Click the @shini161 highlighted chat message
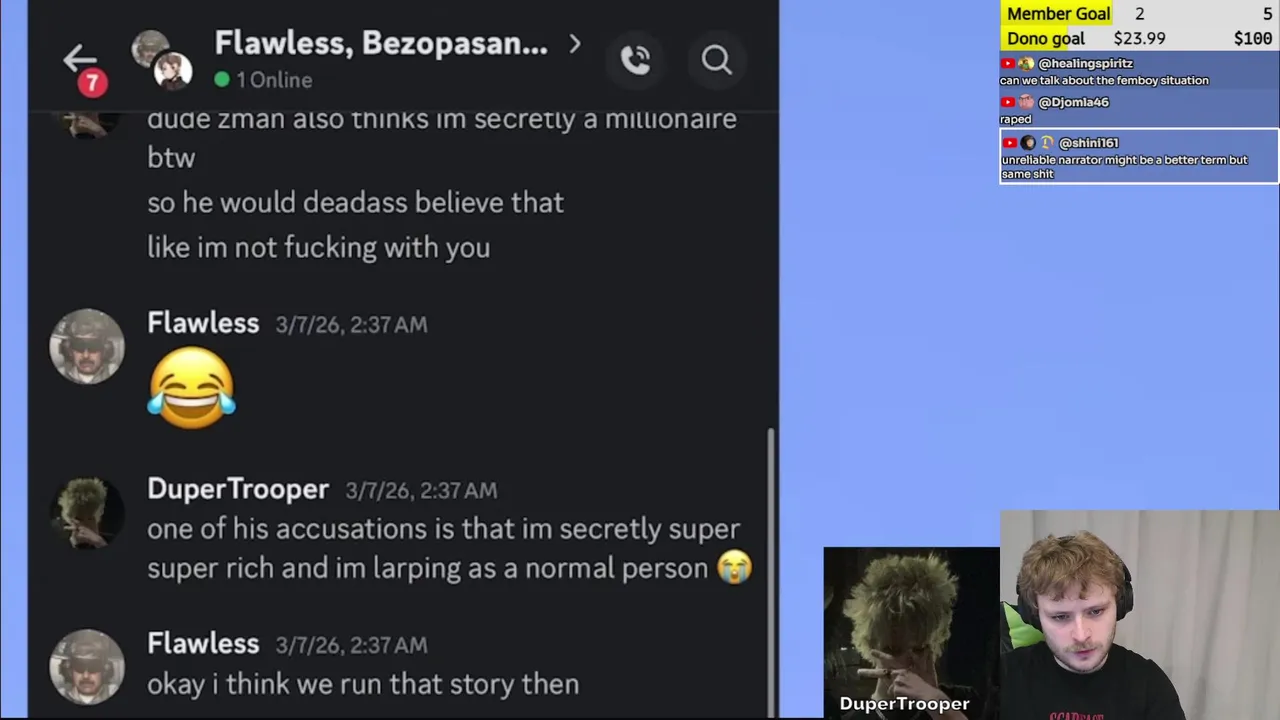This screenshot has height=720, width=1280. point(1139,156)
